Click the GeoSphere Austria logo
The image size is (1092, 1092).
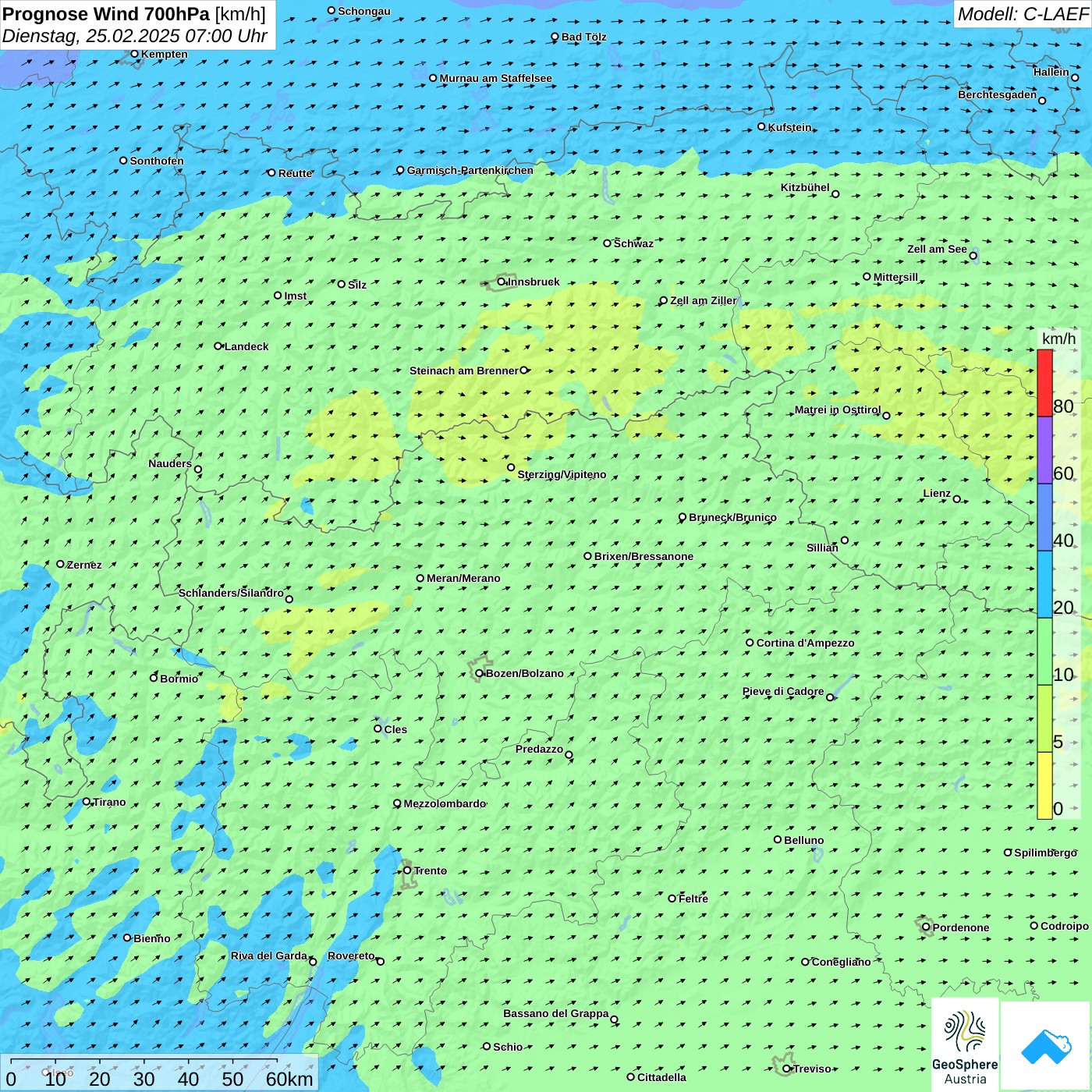pyautogui.click(x=965, y=1044)
